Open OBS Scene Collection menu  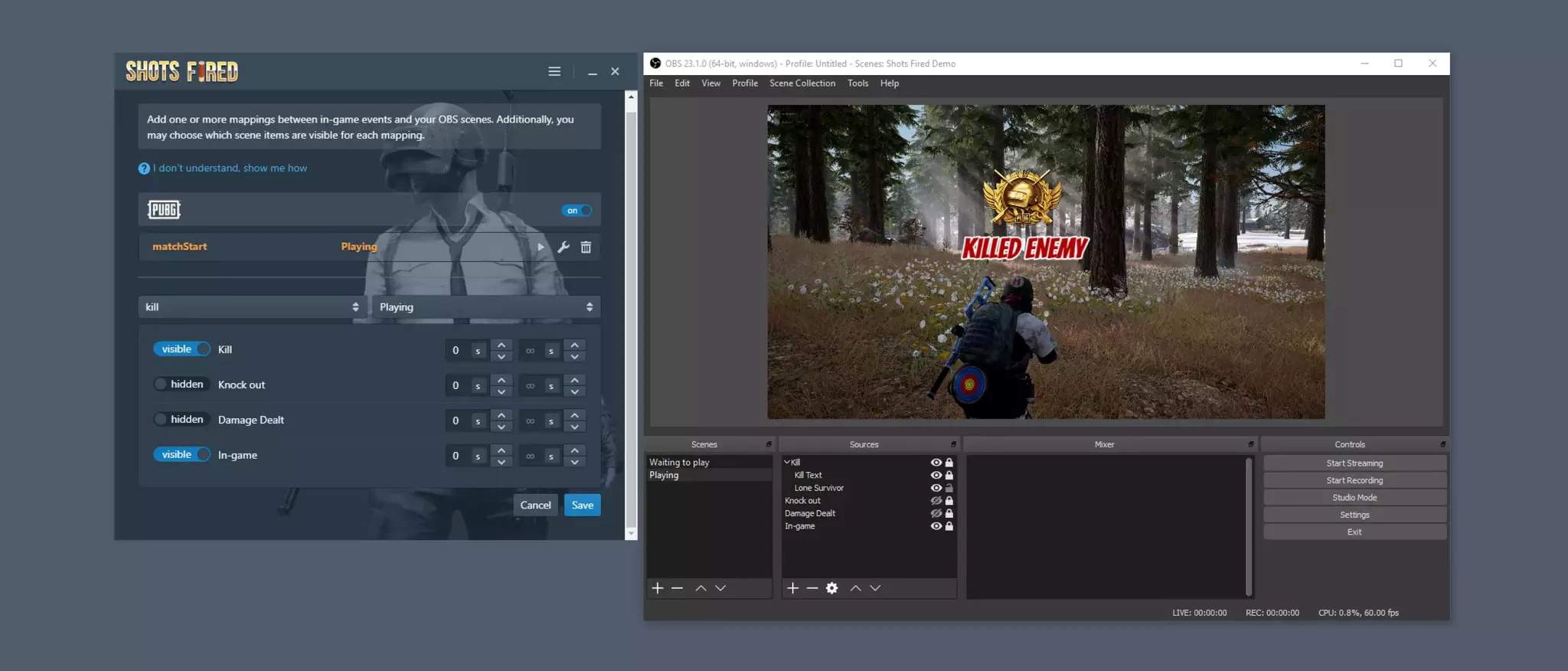[802, 83]
